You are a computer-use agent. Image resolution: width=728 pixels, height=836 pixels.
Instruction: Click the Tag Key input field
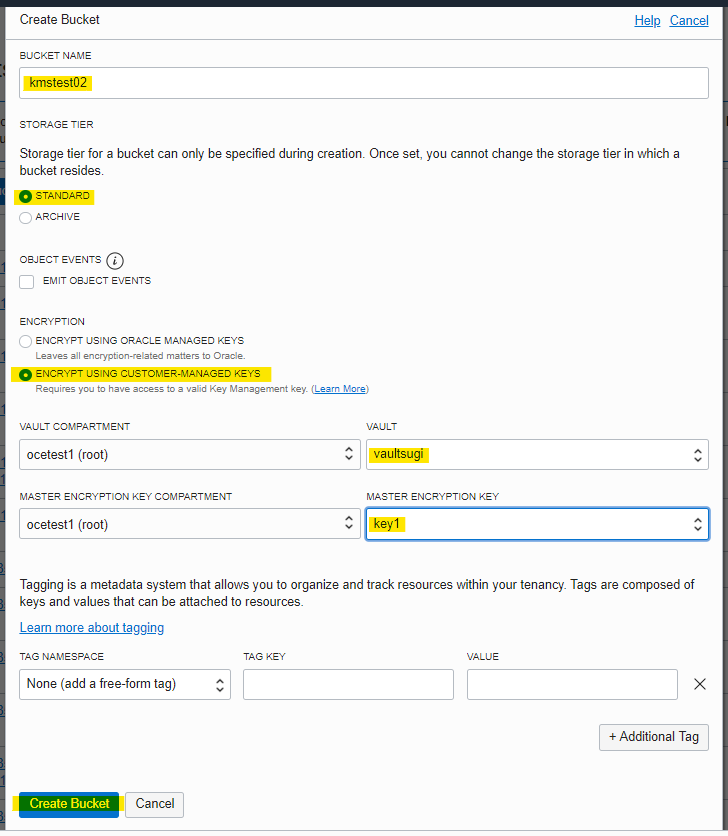[348, 684]
